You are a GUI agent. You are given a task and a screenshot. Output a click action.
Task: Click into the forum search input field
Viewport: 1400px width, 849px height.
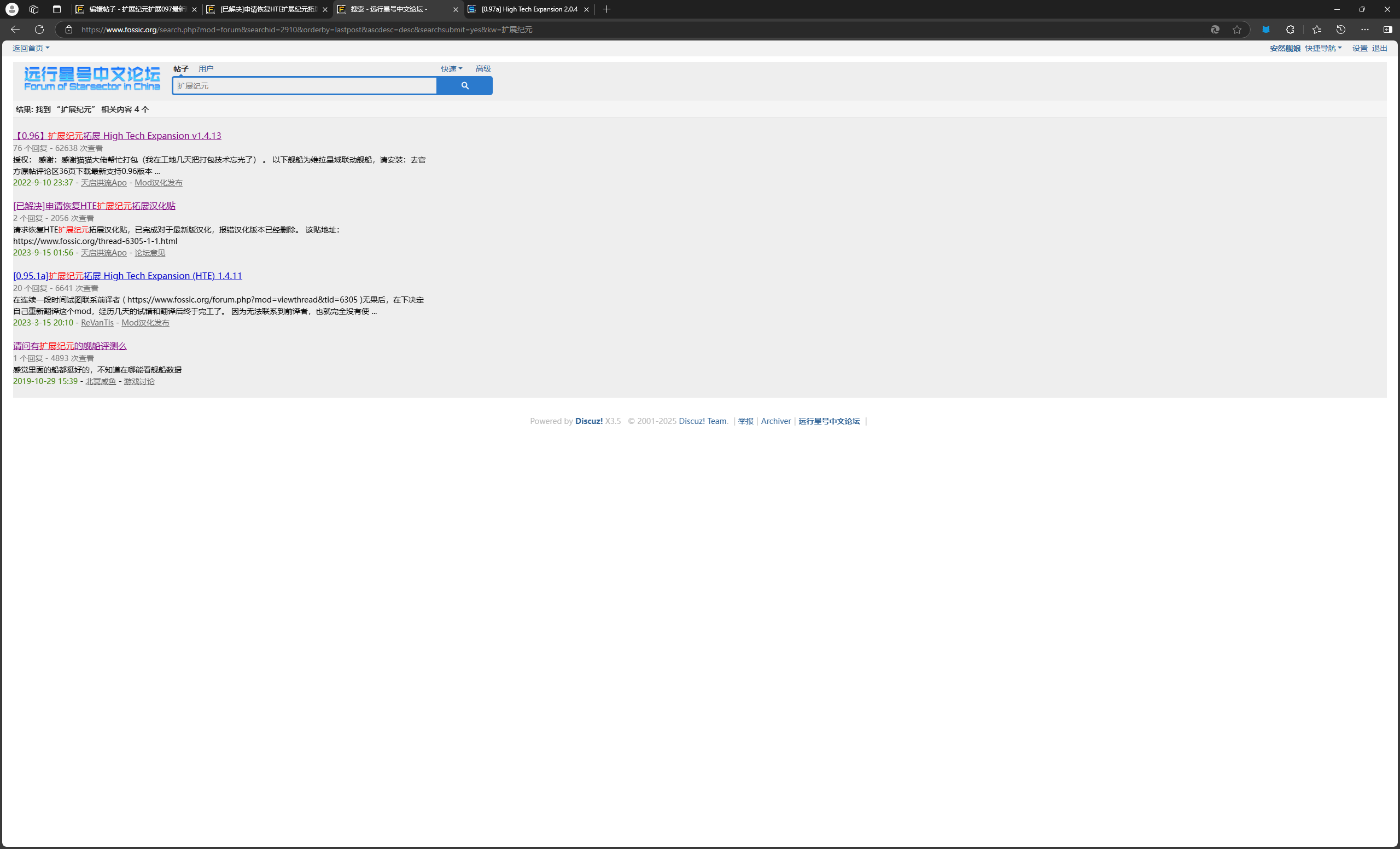[305, 86]
